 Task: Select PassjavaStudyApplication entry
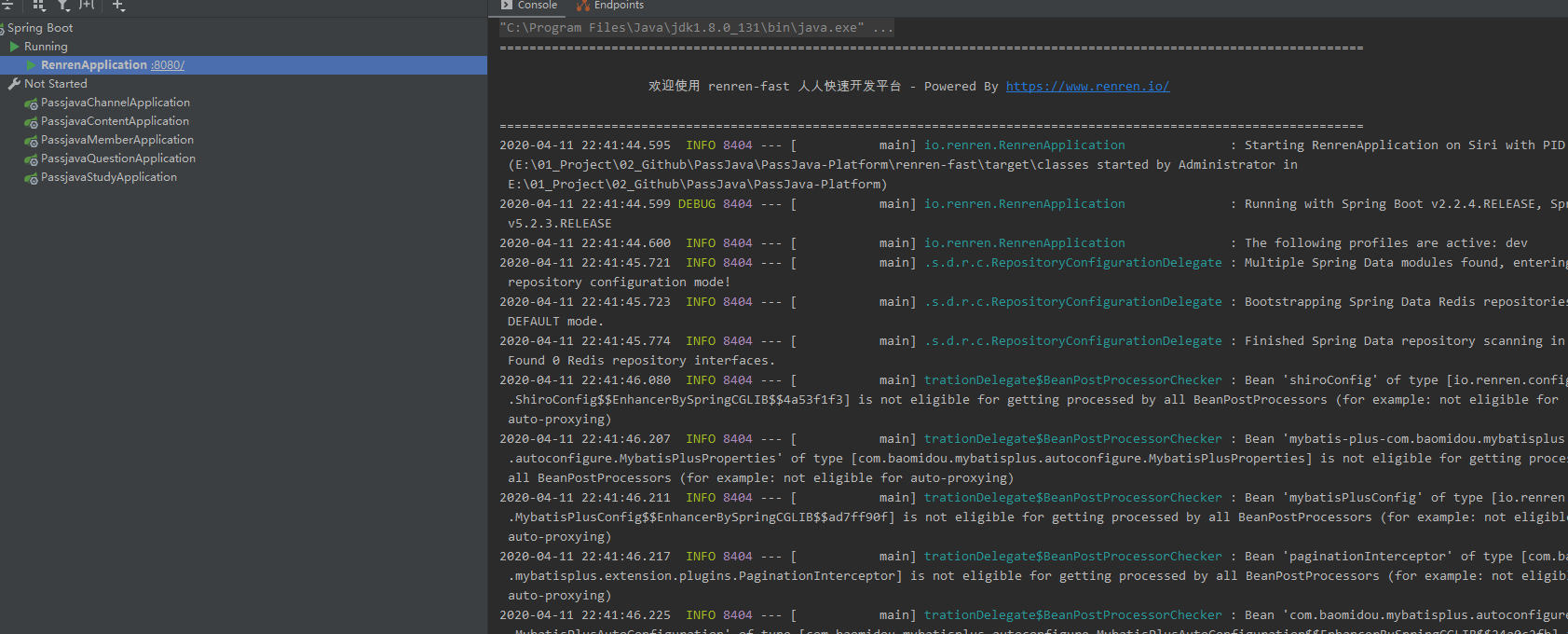(x=108, y=177)
